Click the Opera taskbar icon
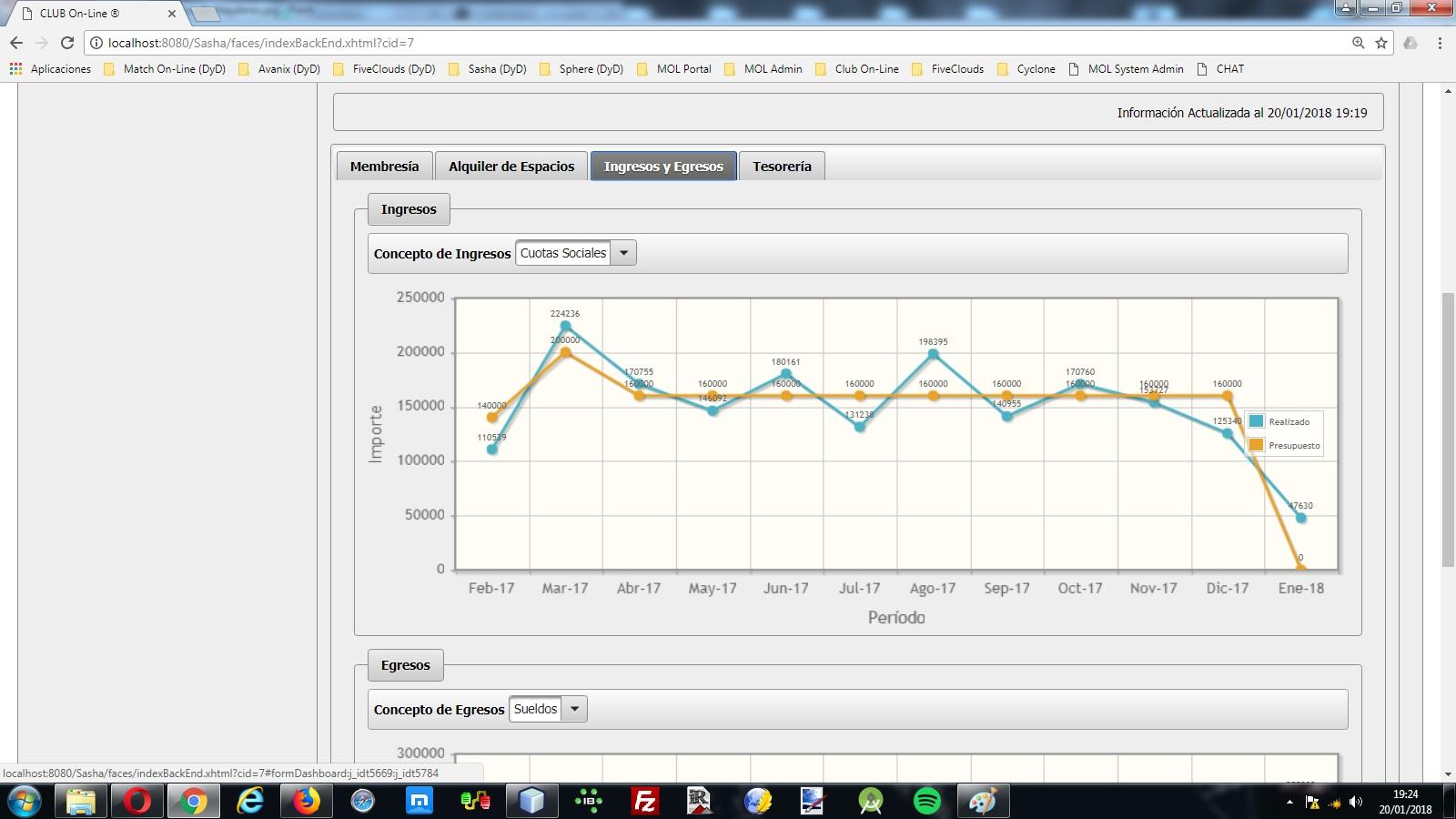1456x819 pixels. (136, 801)
